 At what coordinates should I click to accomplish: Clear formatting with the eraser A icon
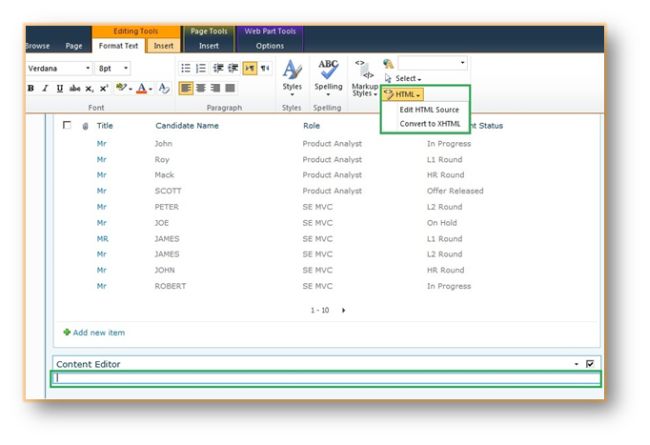coord(164,88)
